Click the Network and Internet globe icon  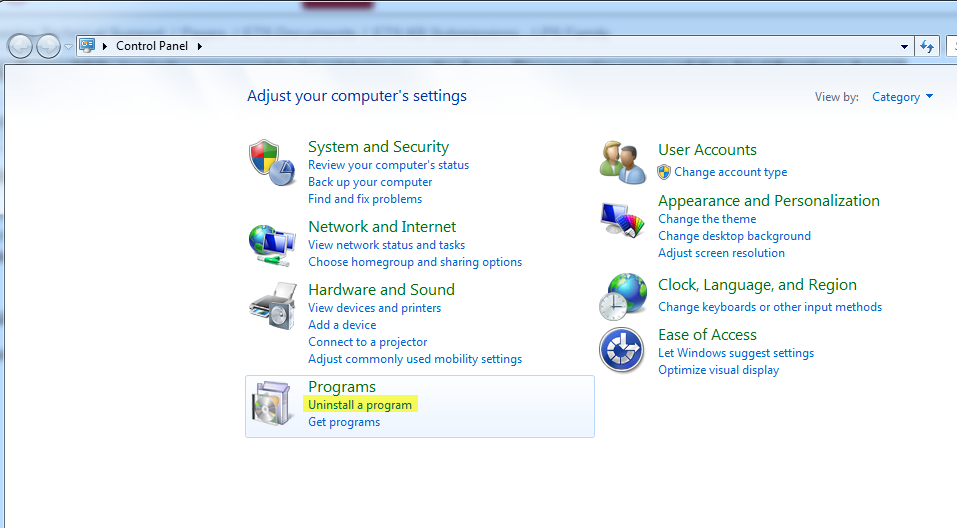[x=272, y=245]
